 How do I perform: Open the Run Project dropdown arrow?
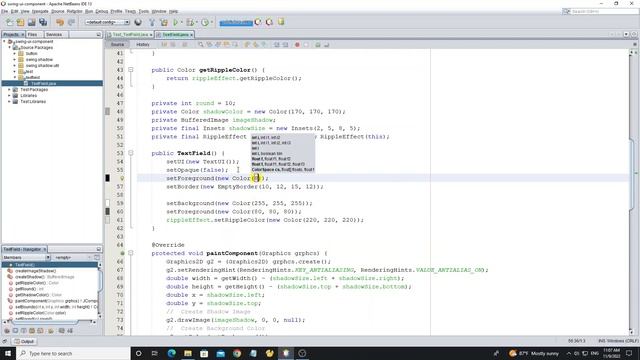click(x=181, y=22)
